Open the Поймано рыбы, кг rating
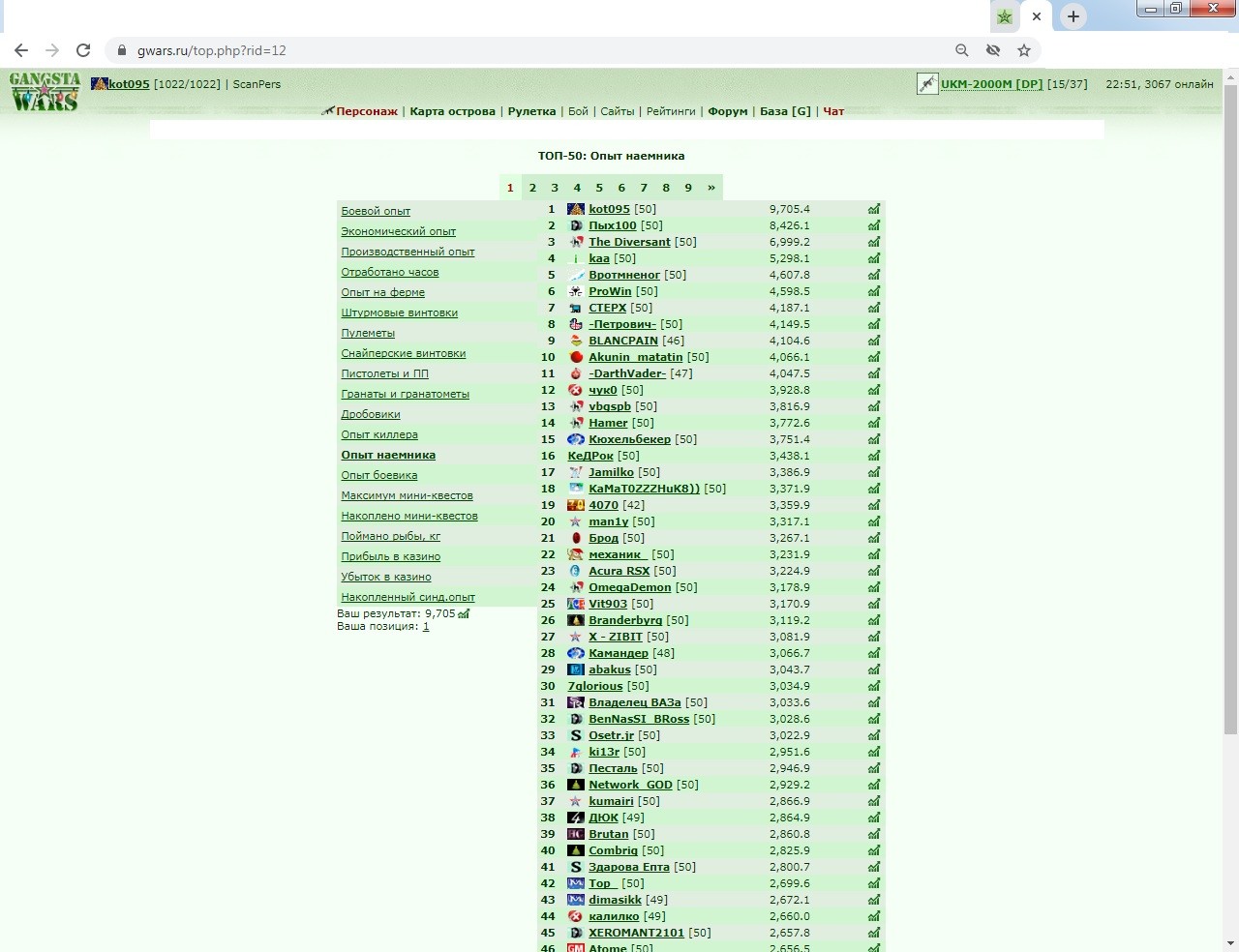Viewport: 1239px width, 952px height. click(390, 536)
